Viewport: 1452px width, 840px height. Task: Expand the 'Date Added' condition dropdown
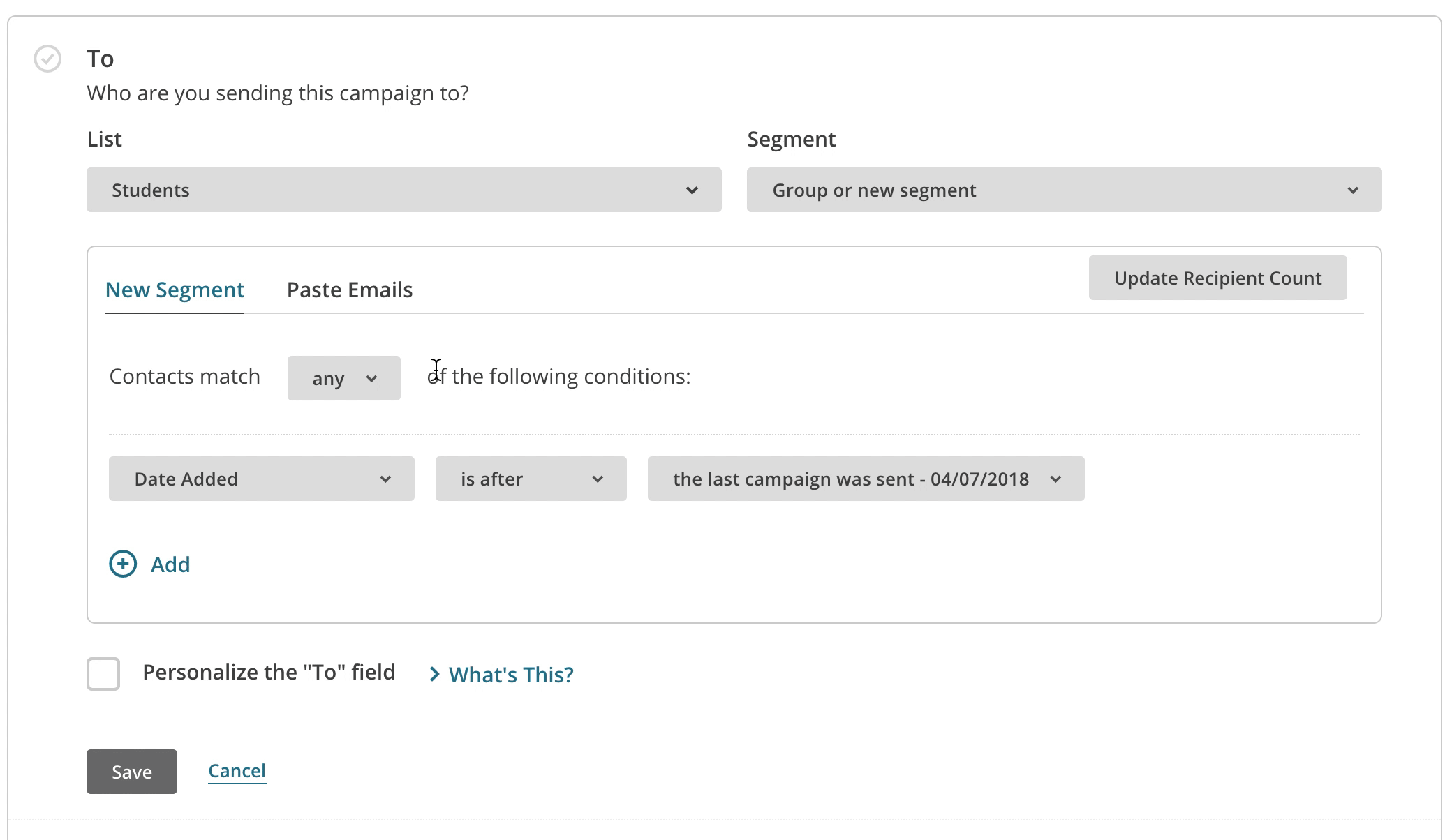point(261,479)
